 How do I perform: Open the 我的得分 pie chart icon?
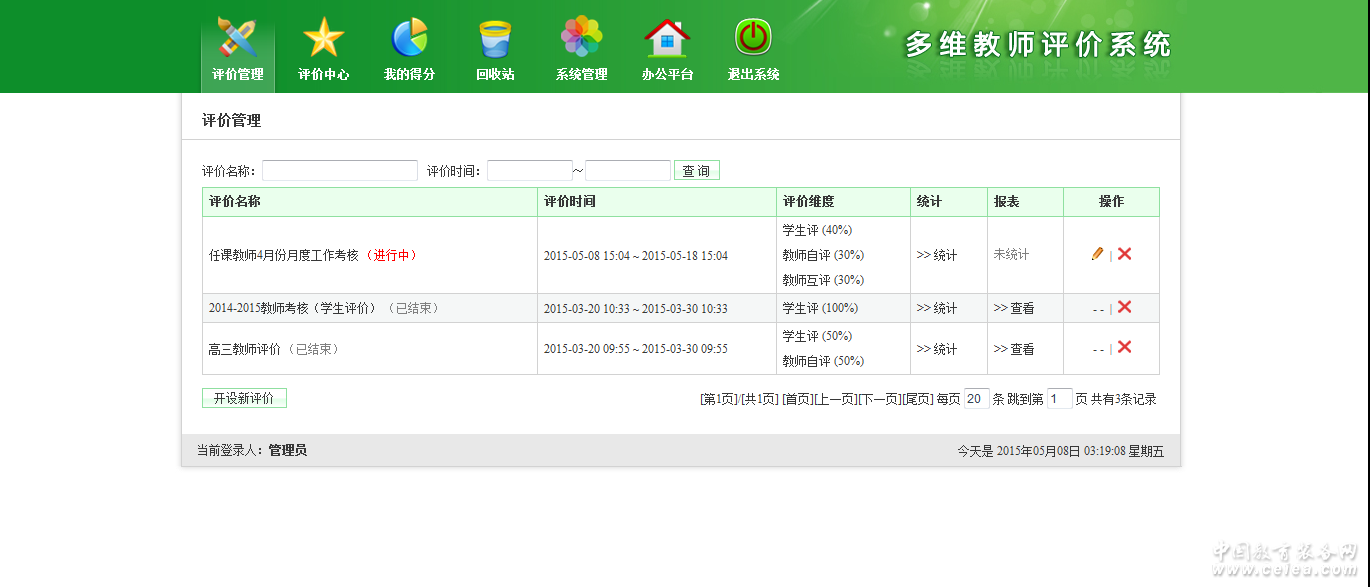[409, 39]
